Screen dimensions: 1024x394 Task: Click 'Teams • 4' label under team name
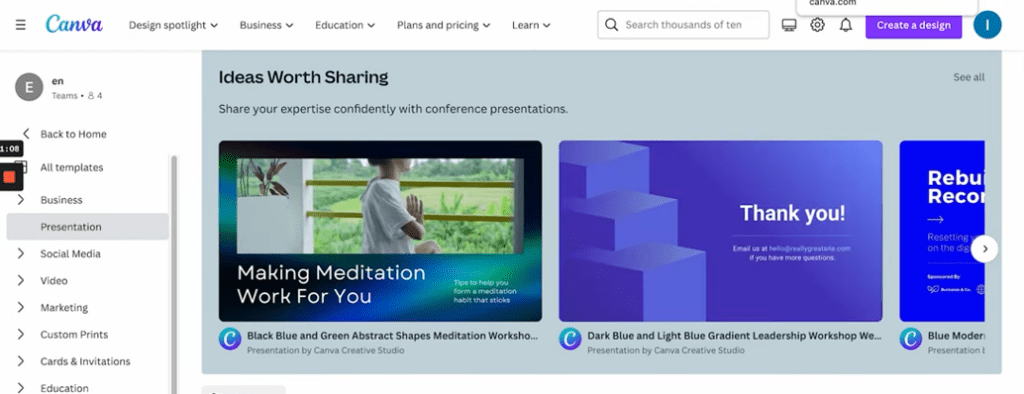pos(77,95)
